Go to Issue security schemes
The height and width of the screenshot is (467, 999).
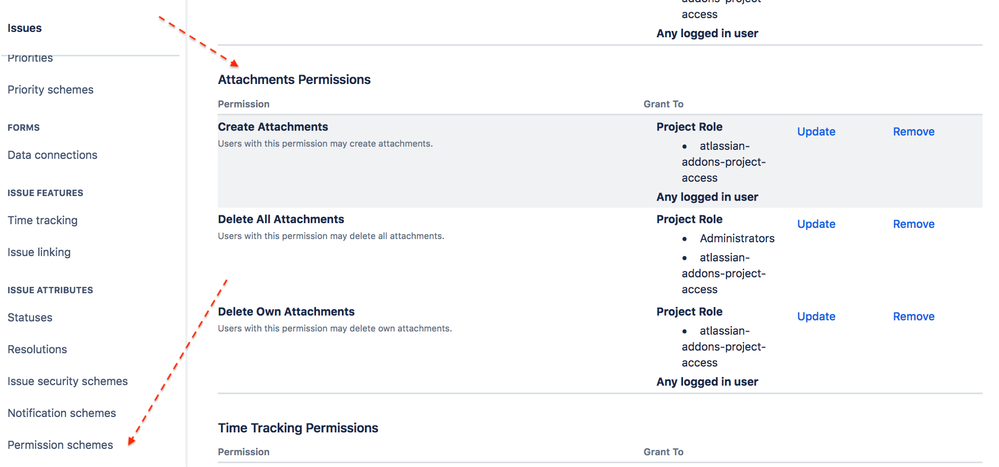click(x=68, y=381)
